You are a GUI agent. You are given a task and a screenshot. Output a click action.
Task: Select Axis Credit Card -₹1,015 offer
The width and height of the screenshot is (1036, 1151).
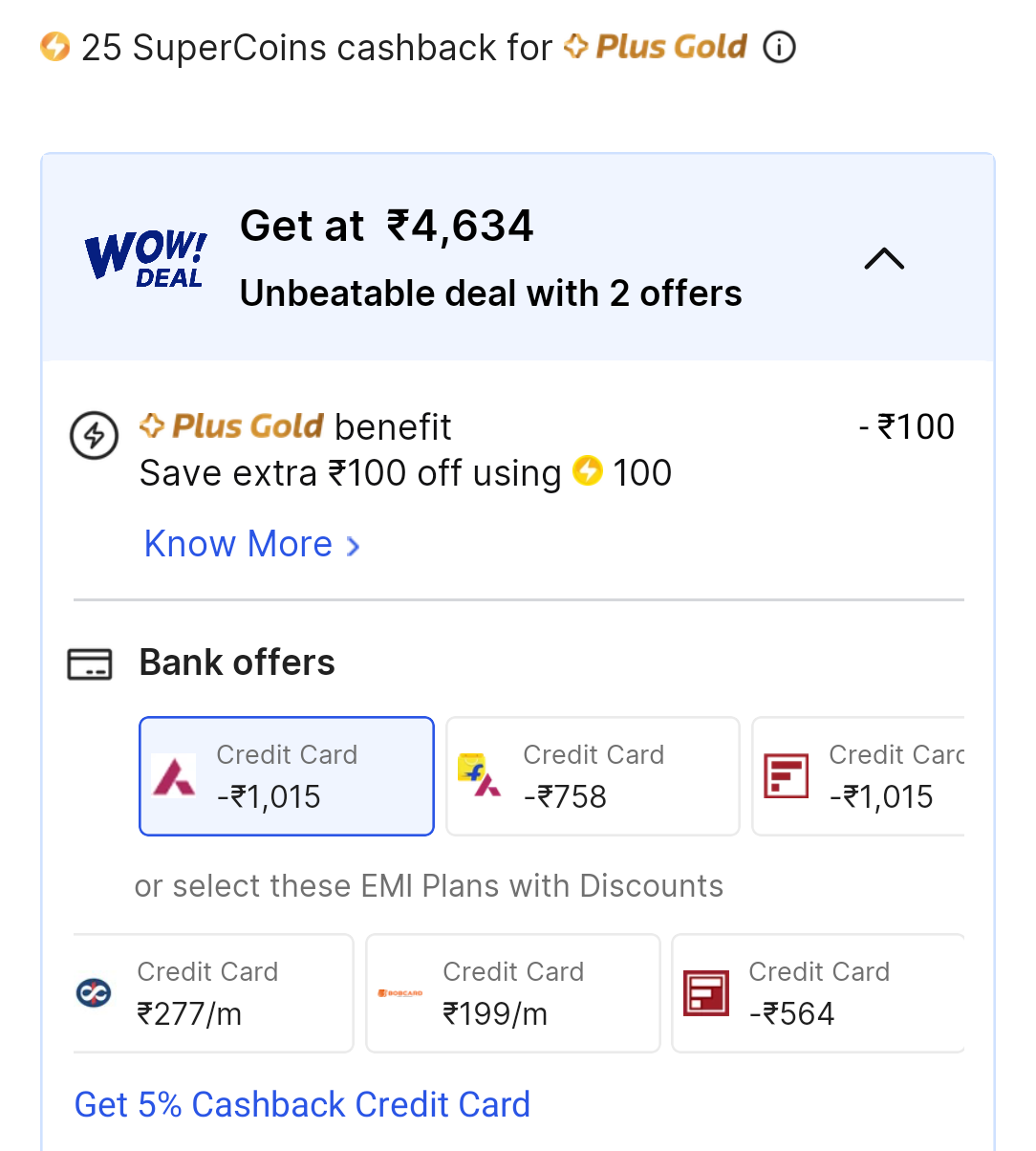click(287, 776)
